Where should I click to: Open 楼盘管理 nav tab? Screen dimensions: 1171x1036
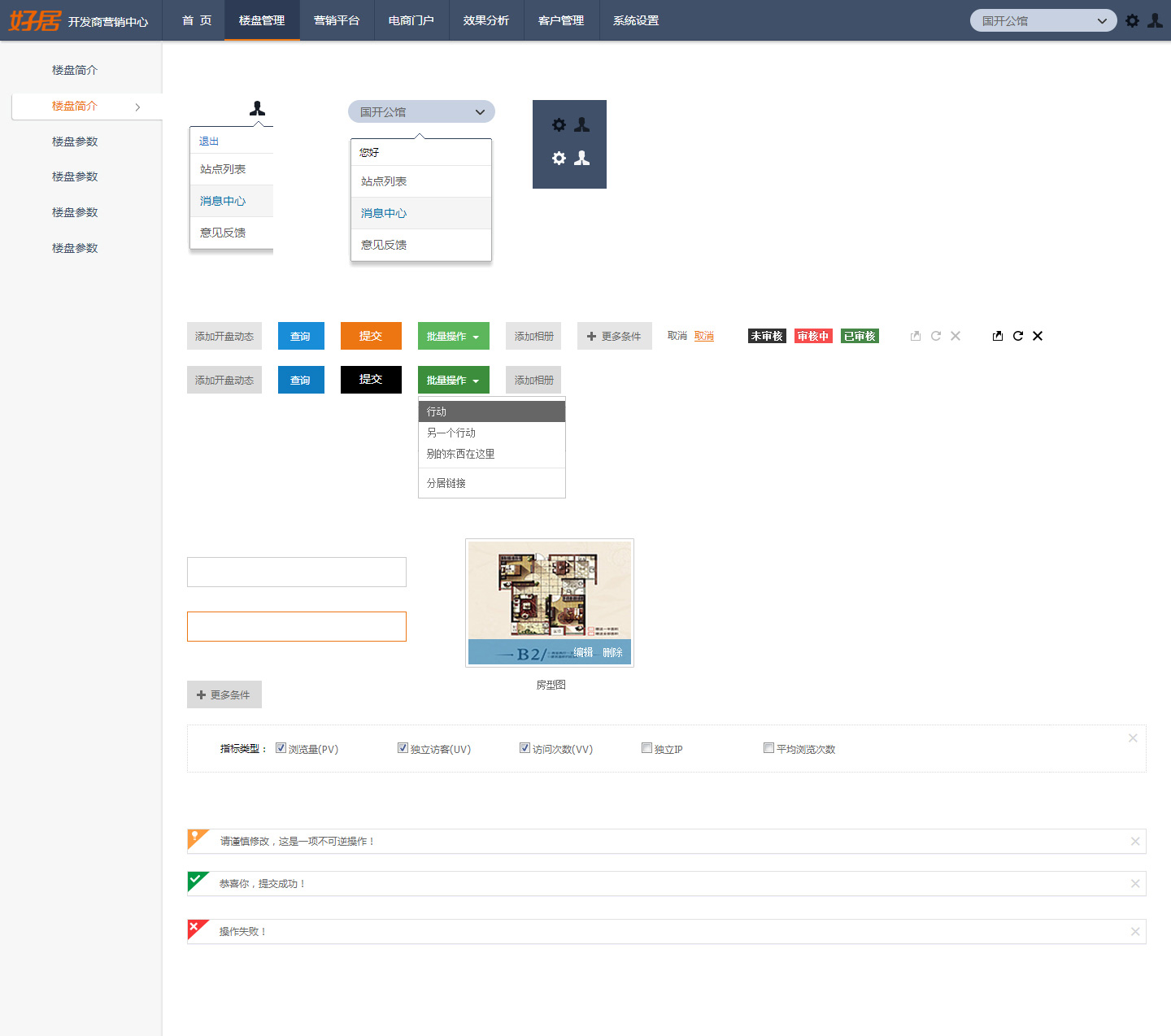coord(262,20)
